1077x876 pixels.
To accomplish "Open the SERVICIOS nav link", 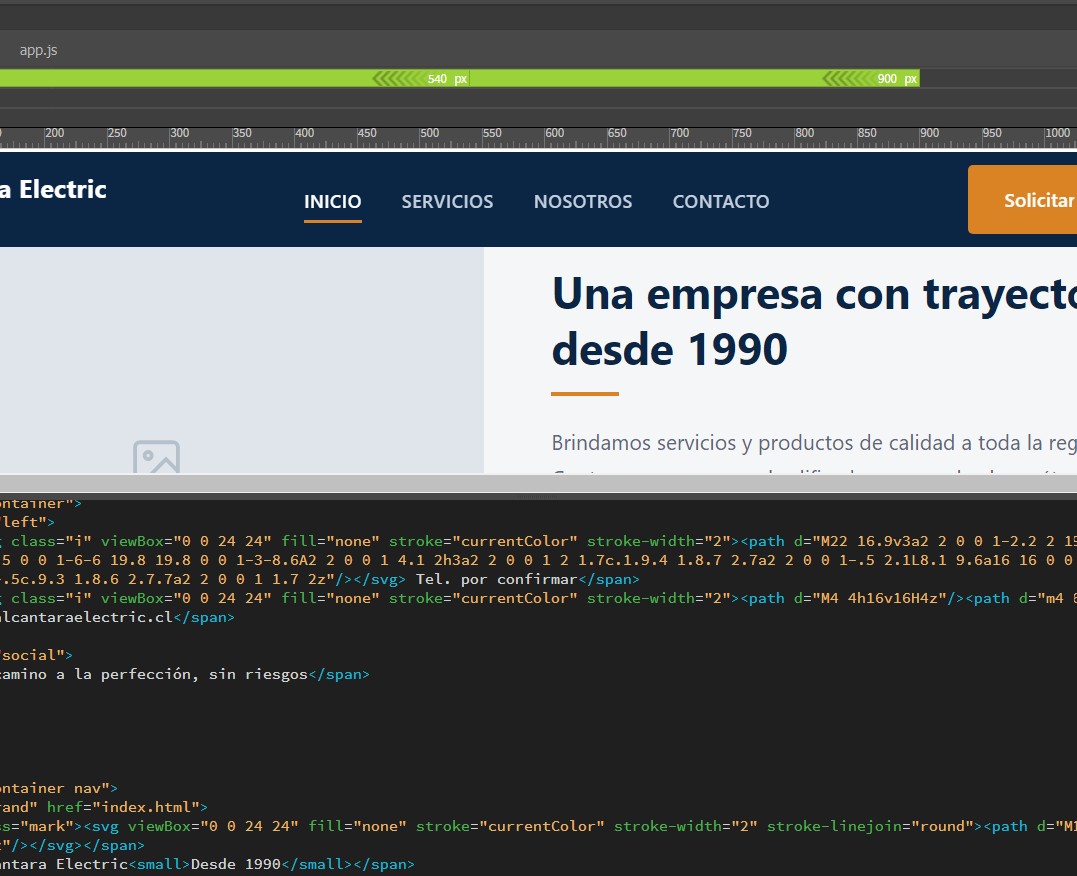I will point(447,201).
